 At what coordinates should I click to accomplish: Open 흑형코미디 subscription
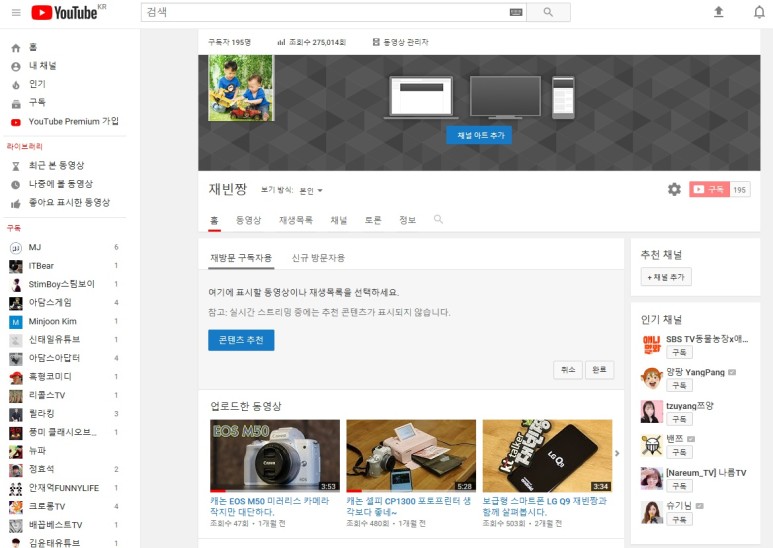(x=64, y=377)
